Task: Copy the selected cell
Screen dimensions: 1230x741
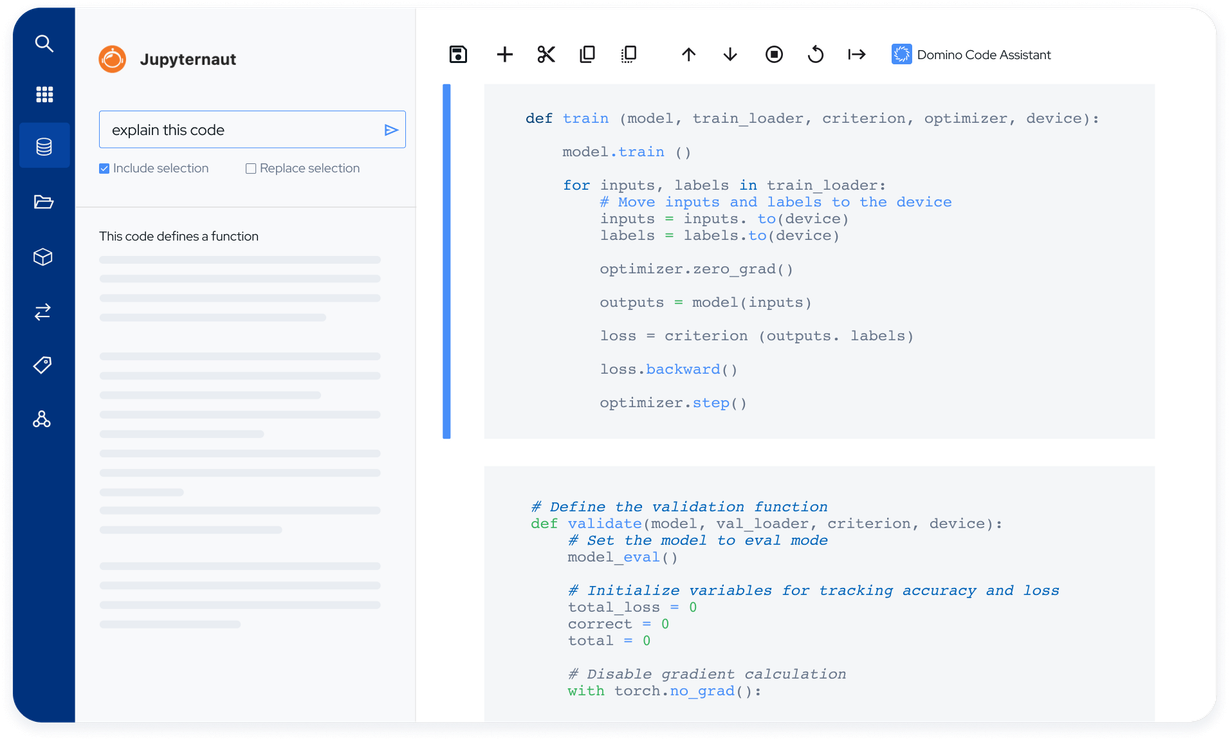Action: click(x=587, y=54)
